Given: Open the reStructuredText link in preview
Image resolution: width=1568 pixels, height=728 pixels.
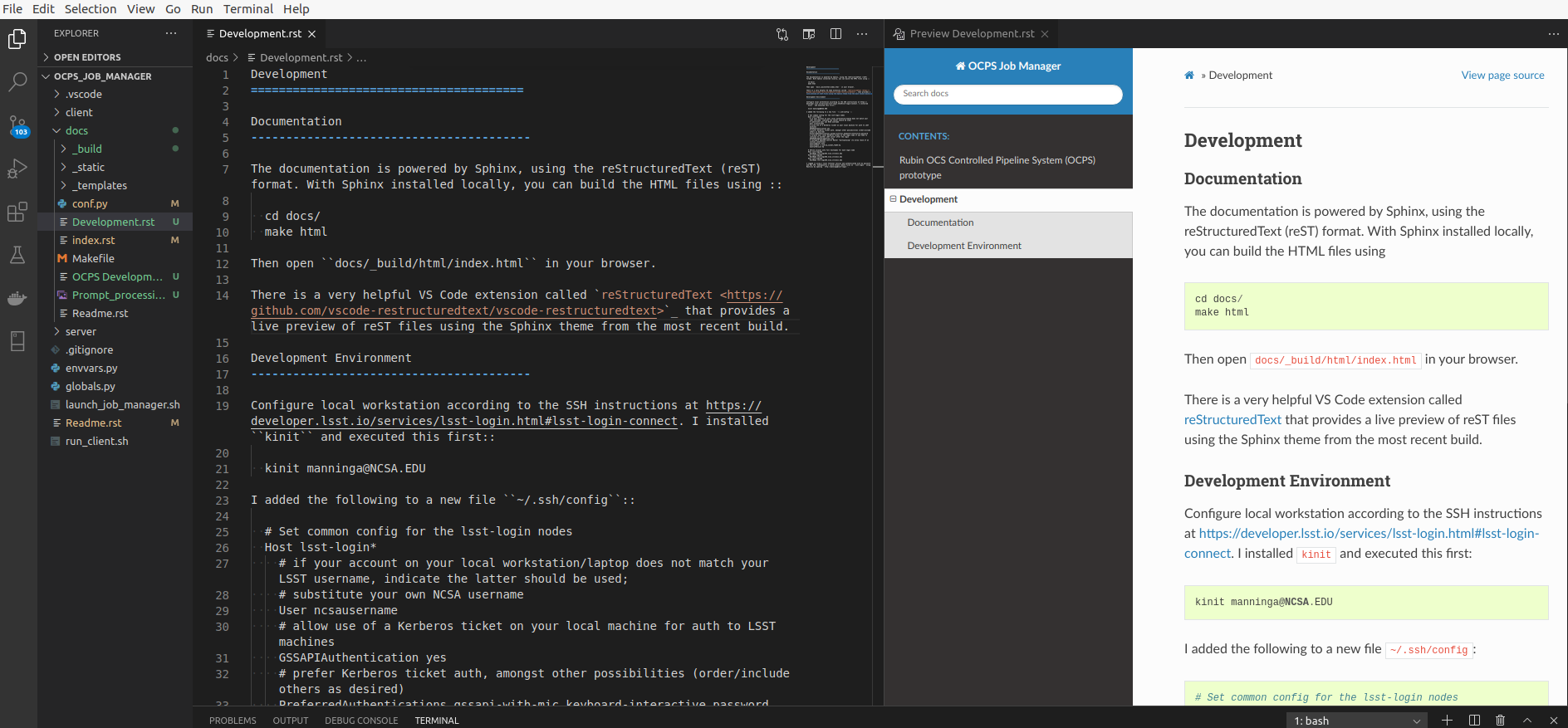Looking at the screenshot, I should coord(1232,420).
